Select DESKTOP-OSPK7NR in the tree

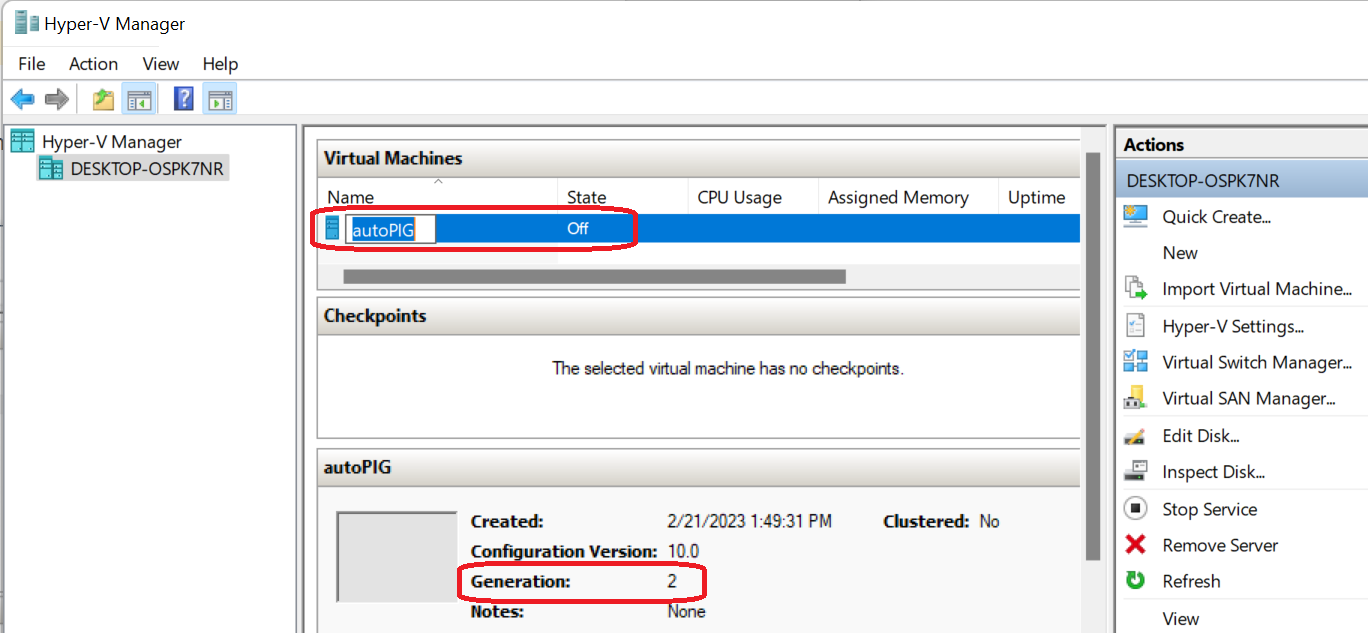(147, 168)
